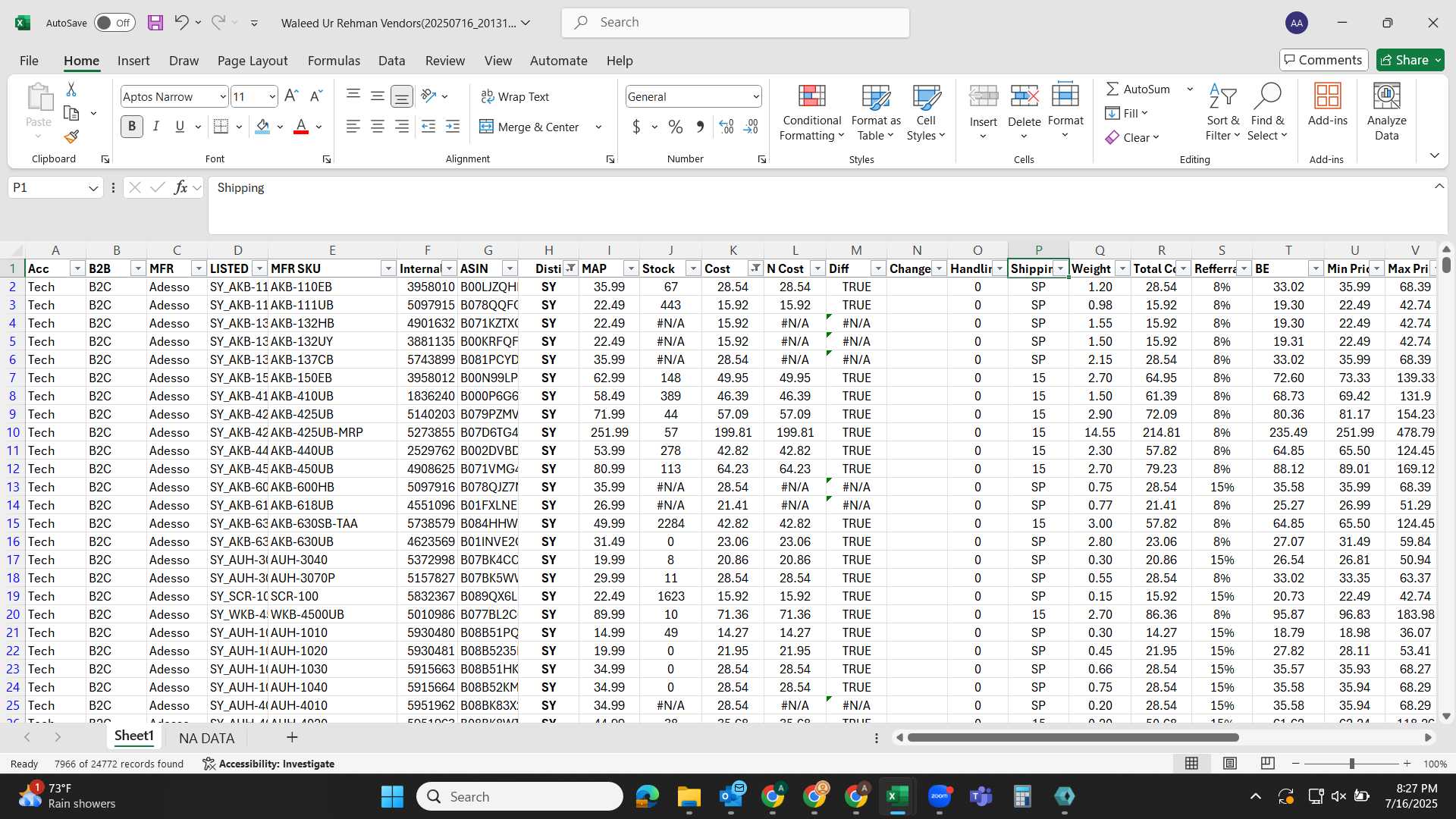Image resolution: width=1456 pixels, height=819 pixels.
Task: Toggle Wrap Text
Action: [515, 96]
